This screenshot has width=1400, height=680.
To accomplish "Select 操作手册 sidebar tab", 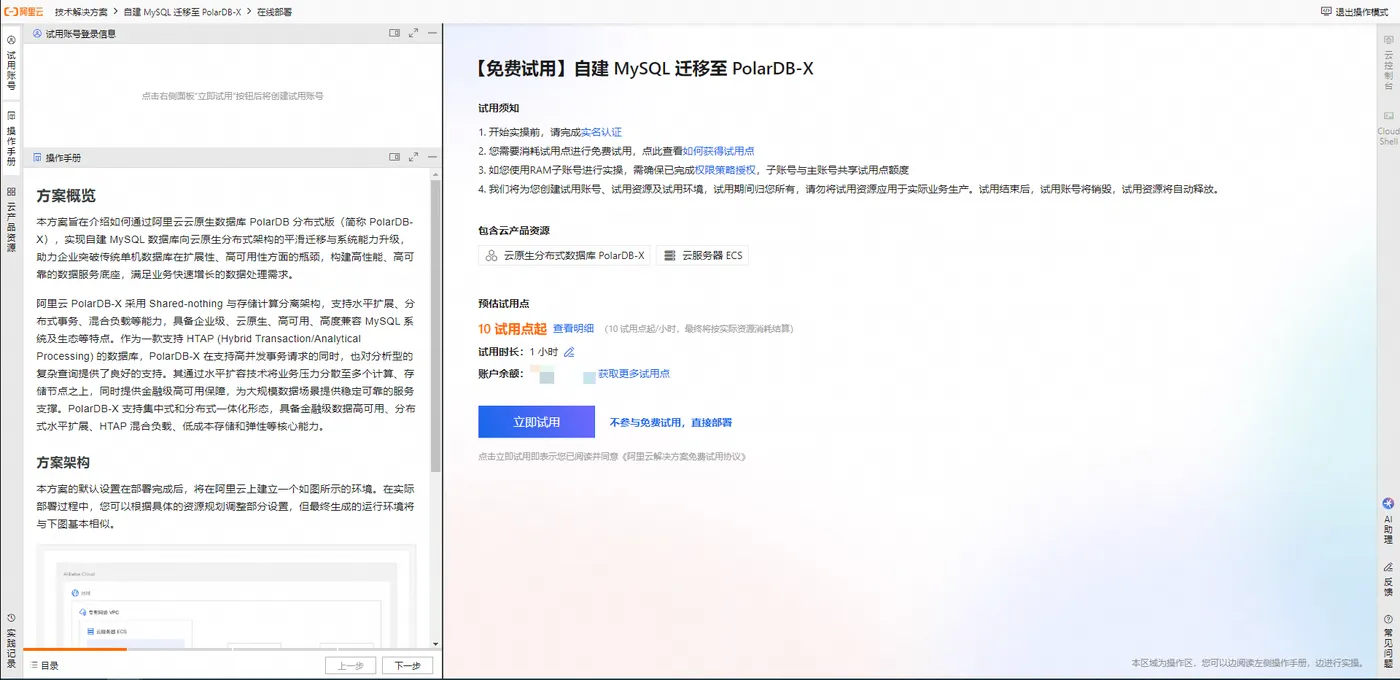I will 11,137.
